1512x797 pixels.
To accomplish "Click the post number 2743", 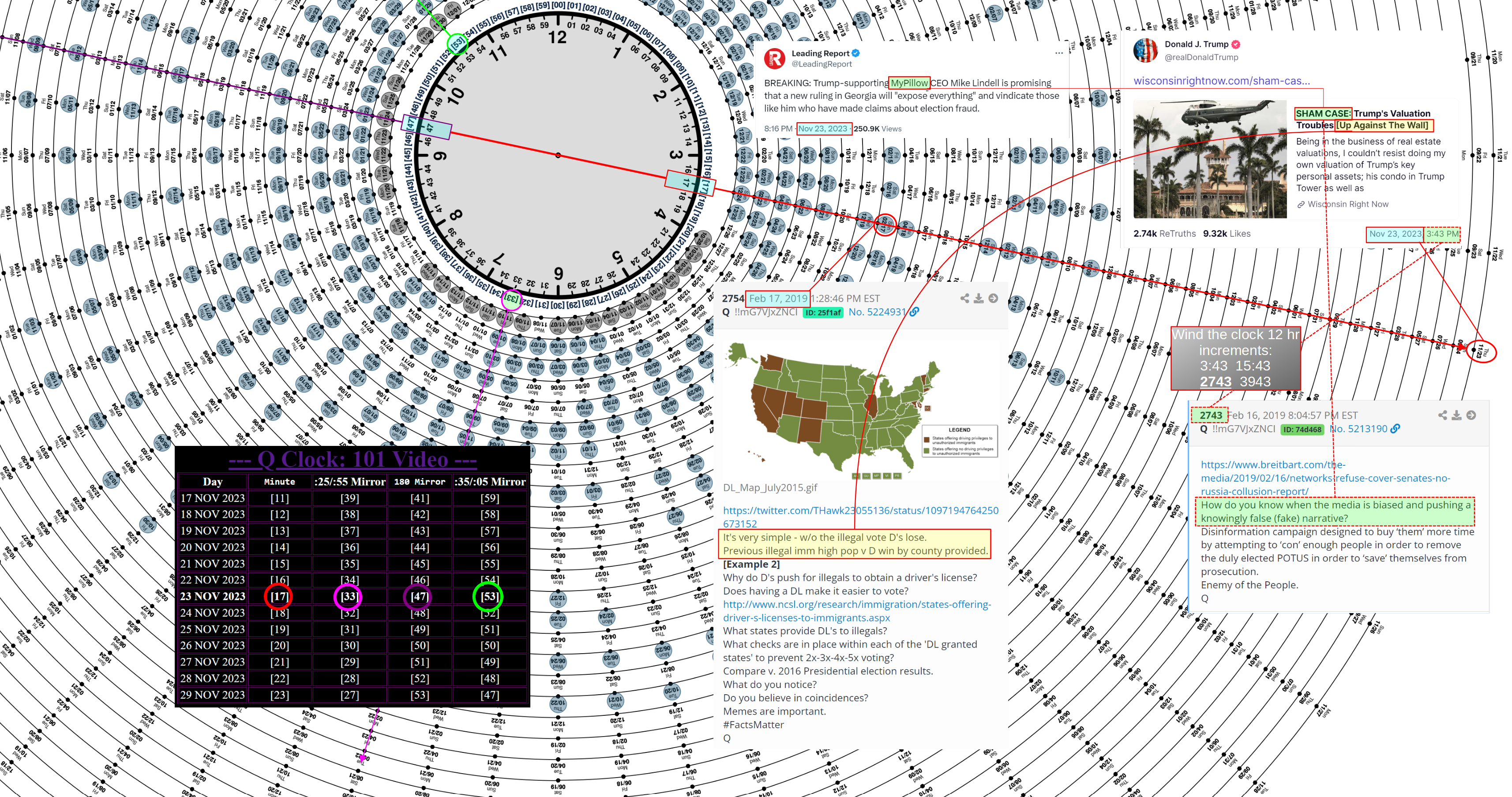I will tap(1210, 415).
